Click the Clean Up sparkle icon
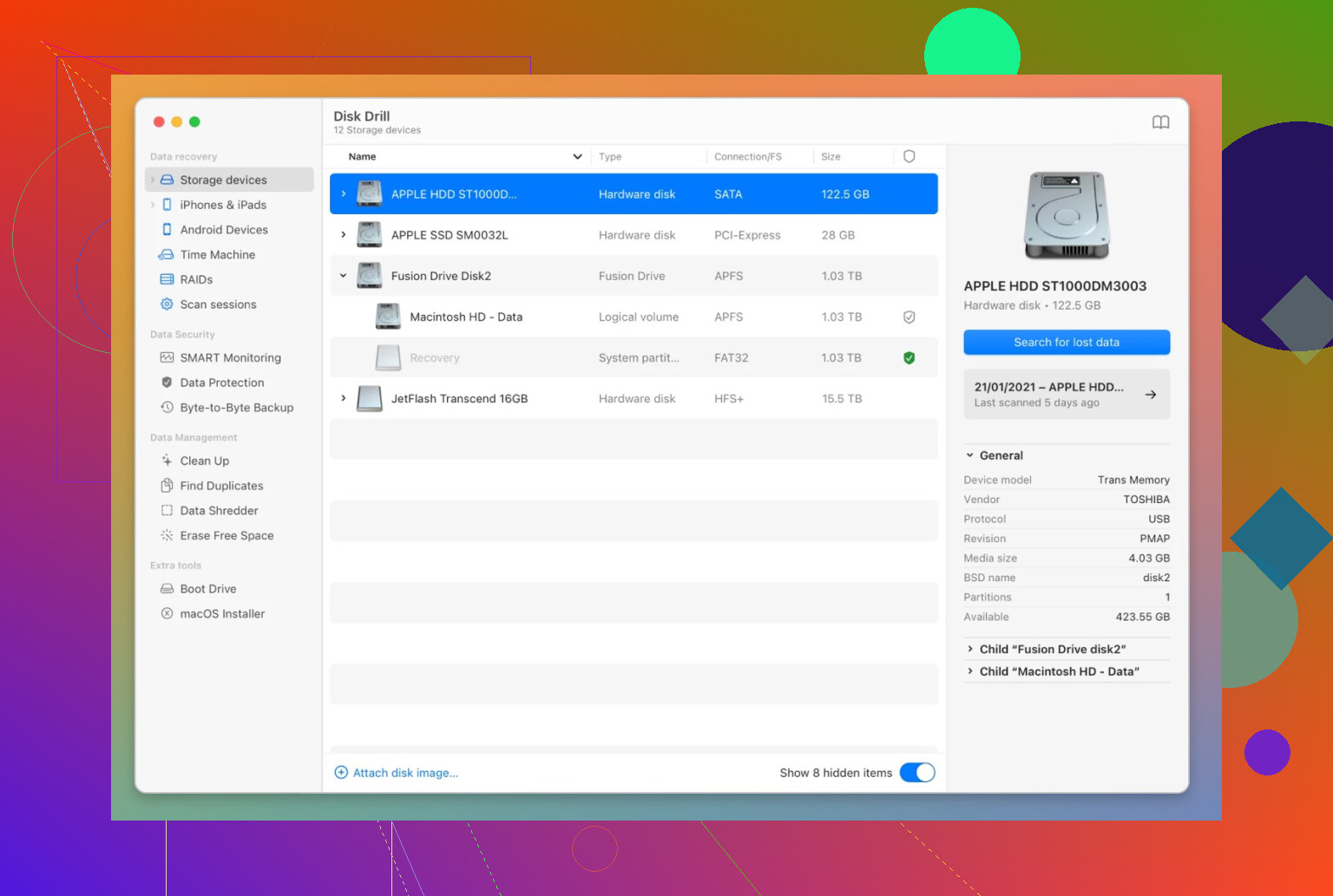The image size is (1333, 896). click(x=167, y=461)
